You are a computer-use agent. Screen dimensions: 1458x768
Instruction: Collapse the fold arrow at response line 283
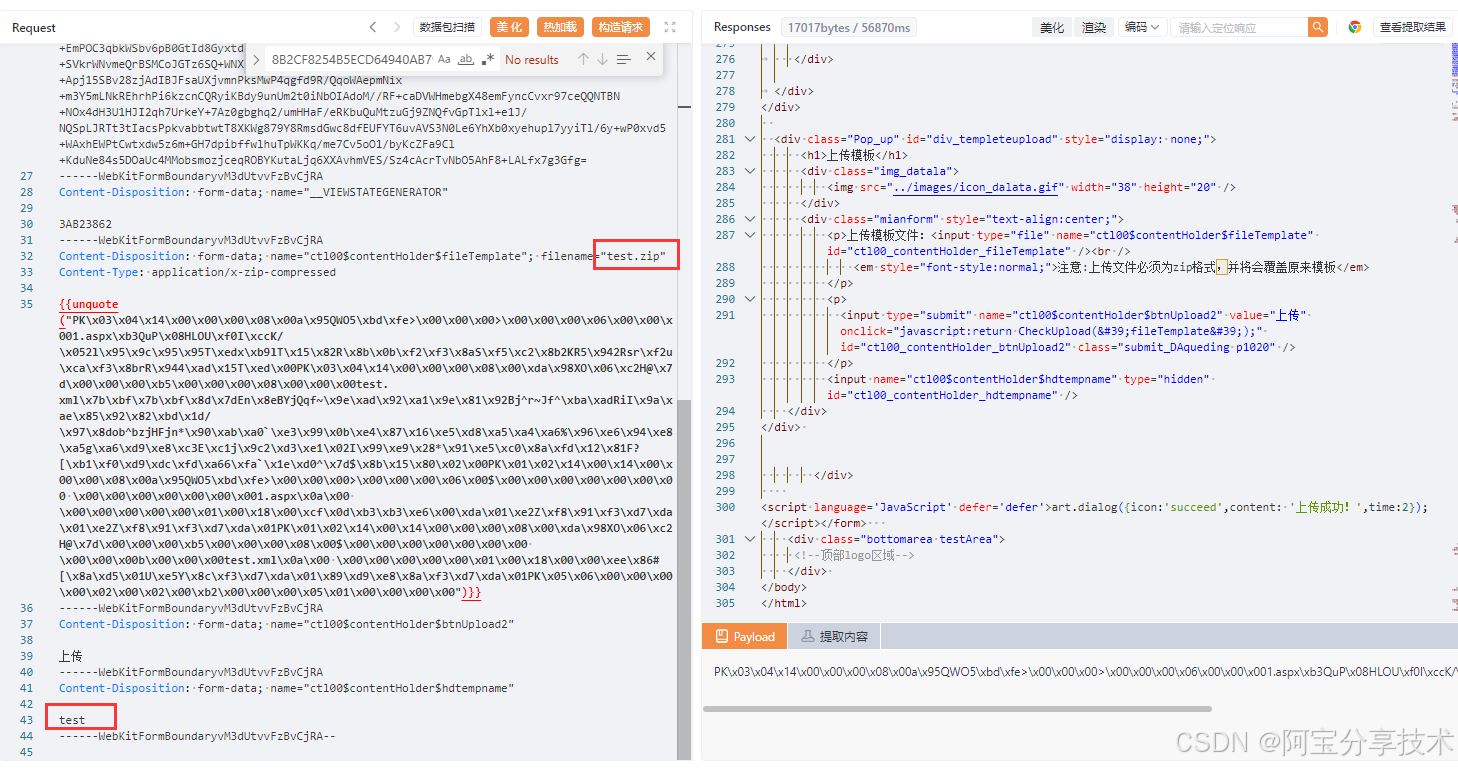[750, 171]
